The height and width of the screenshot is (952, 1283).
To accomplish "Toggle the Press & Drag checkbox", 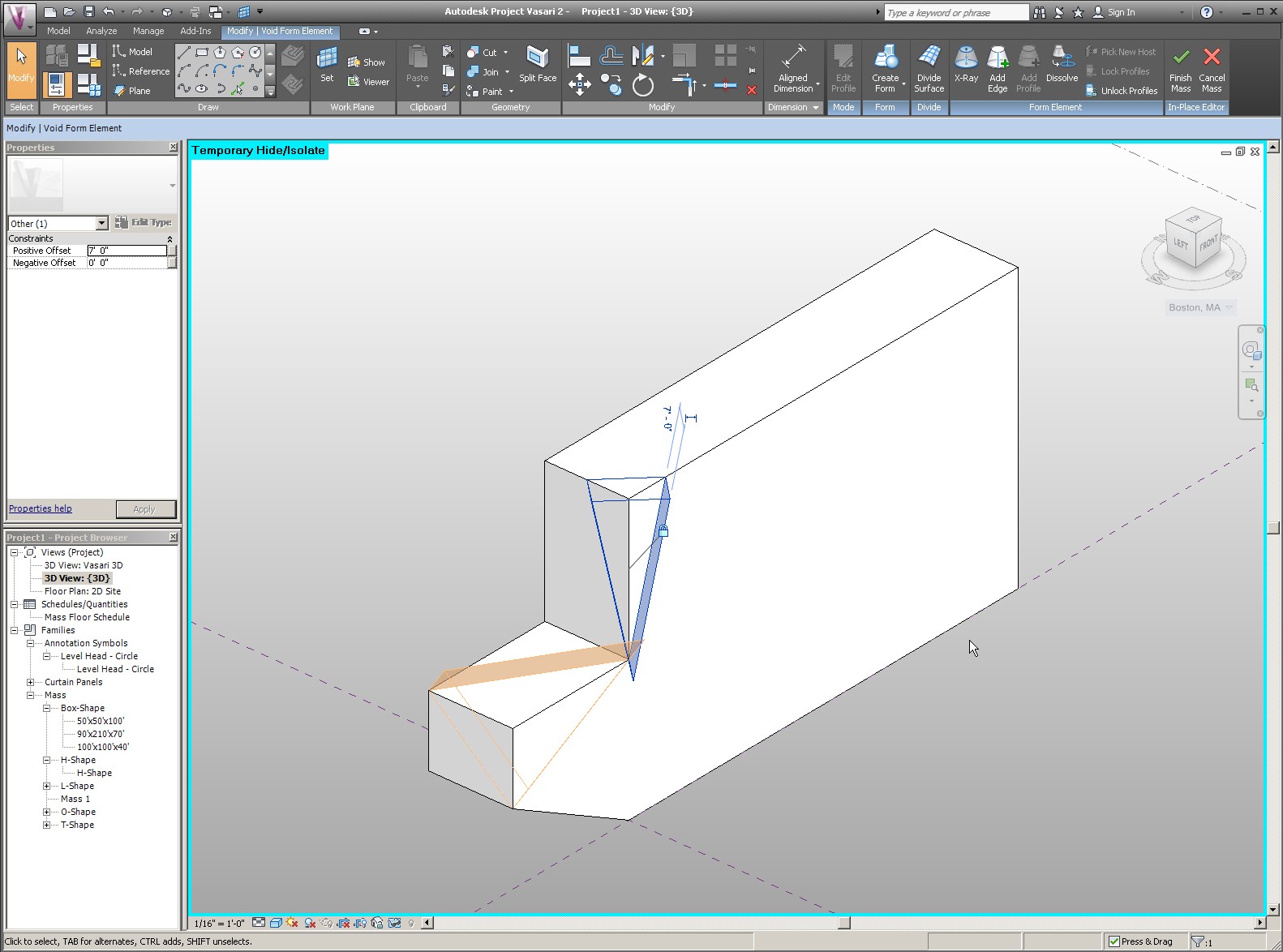I will (1114, 941).
